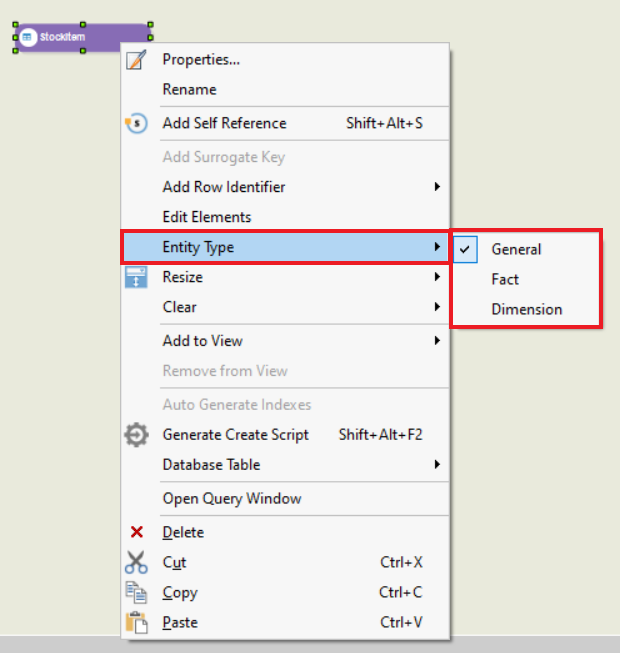Click the red Delete X icon

[136, 532]
